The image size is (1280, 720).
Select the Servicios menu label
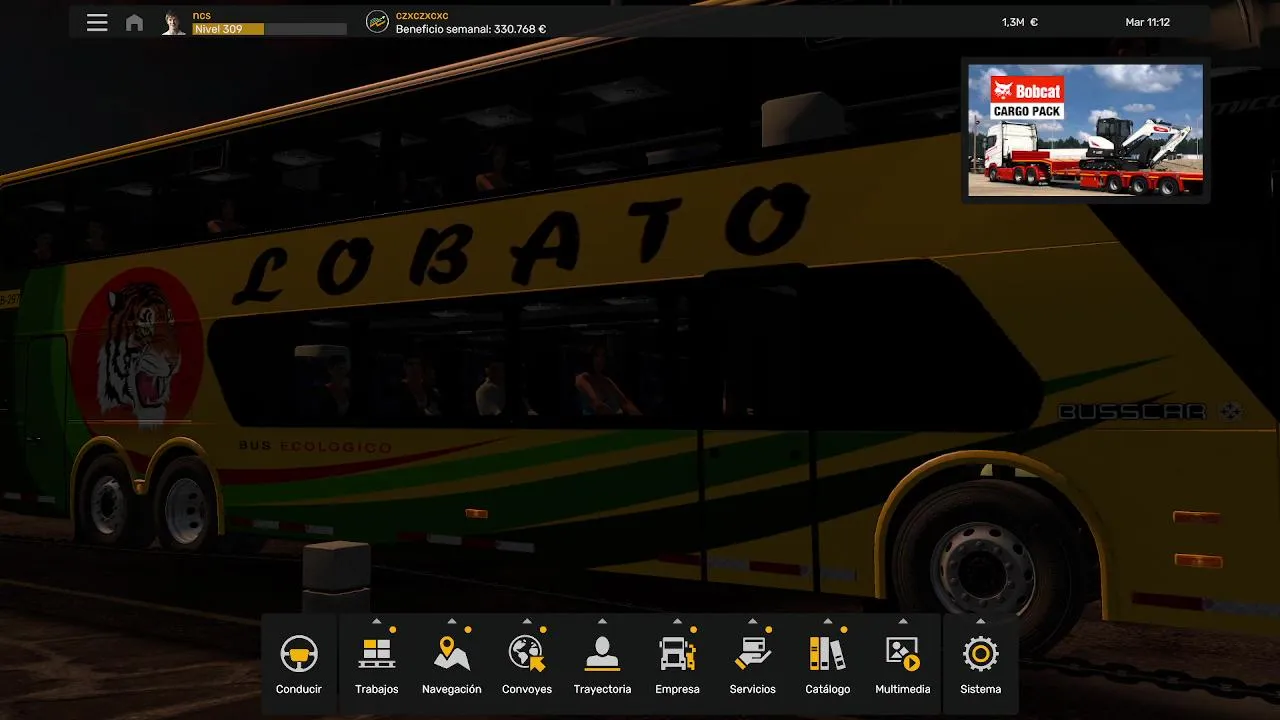752,689
